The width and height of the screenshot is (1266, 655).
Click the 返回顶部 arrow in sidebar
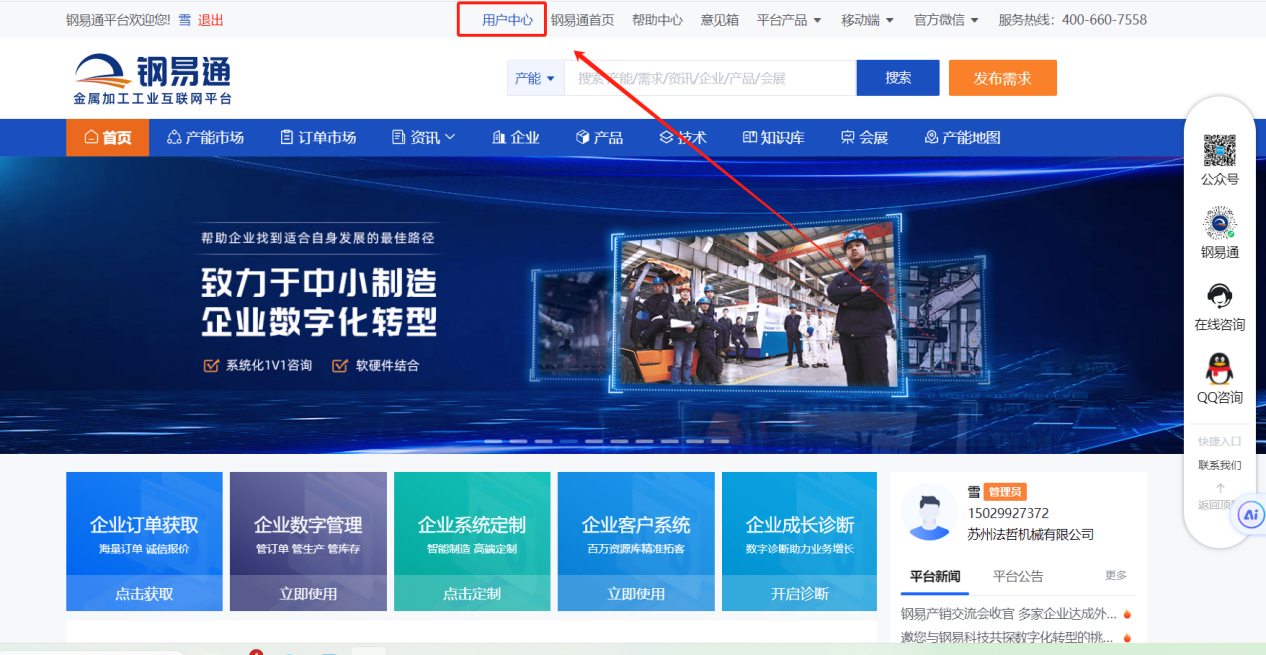pyautogui.click(x=1219, y=489)
